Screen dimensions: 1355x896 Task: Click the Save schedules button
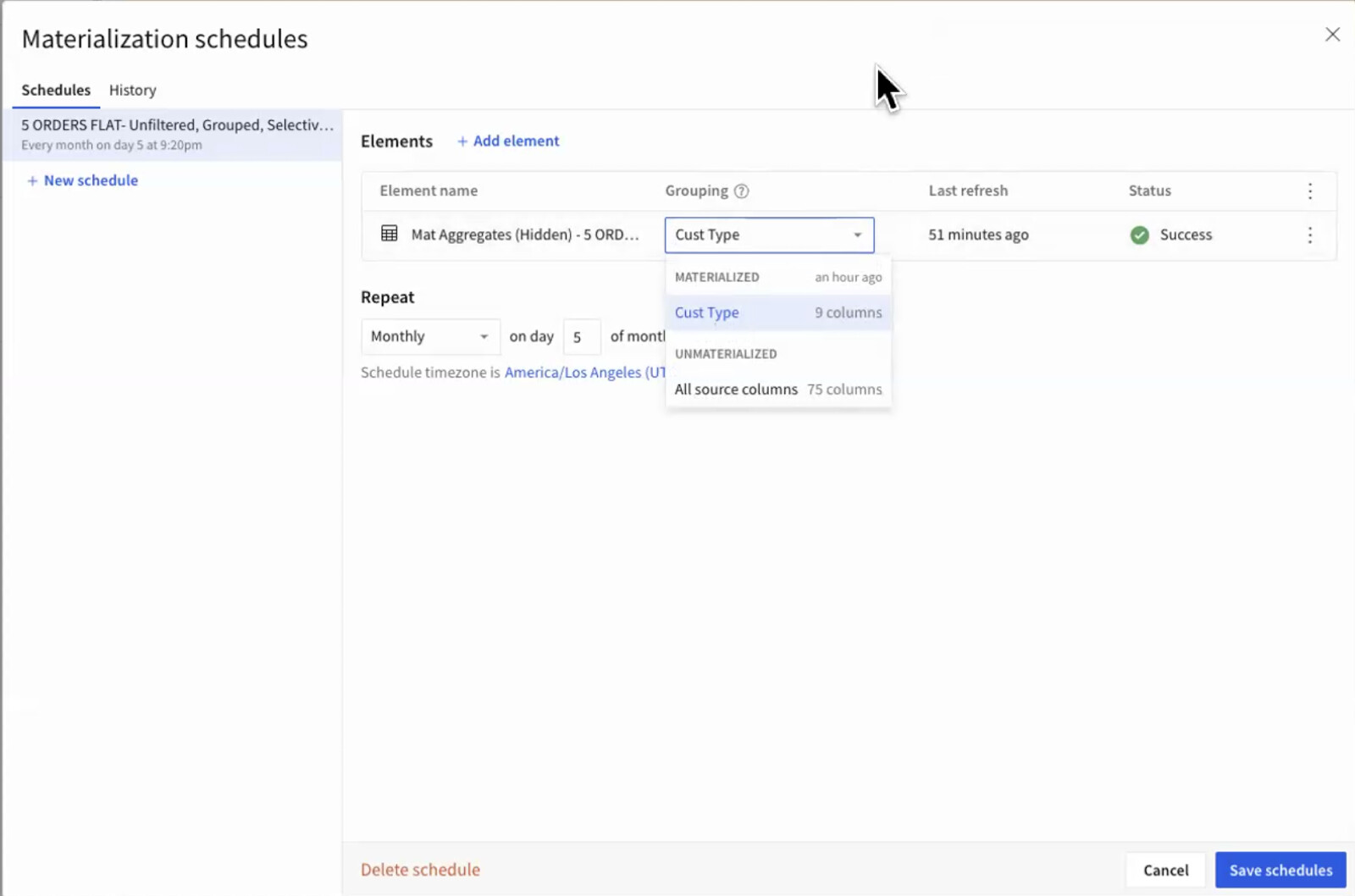[1280, 870]
